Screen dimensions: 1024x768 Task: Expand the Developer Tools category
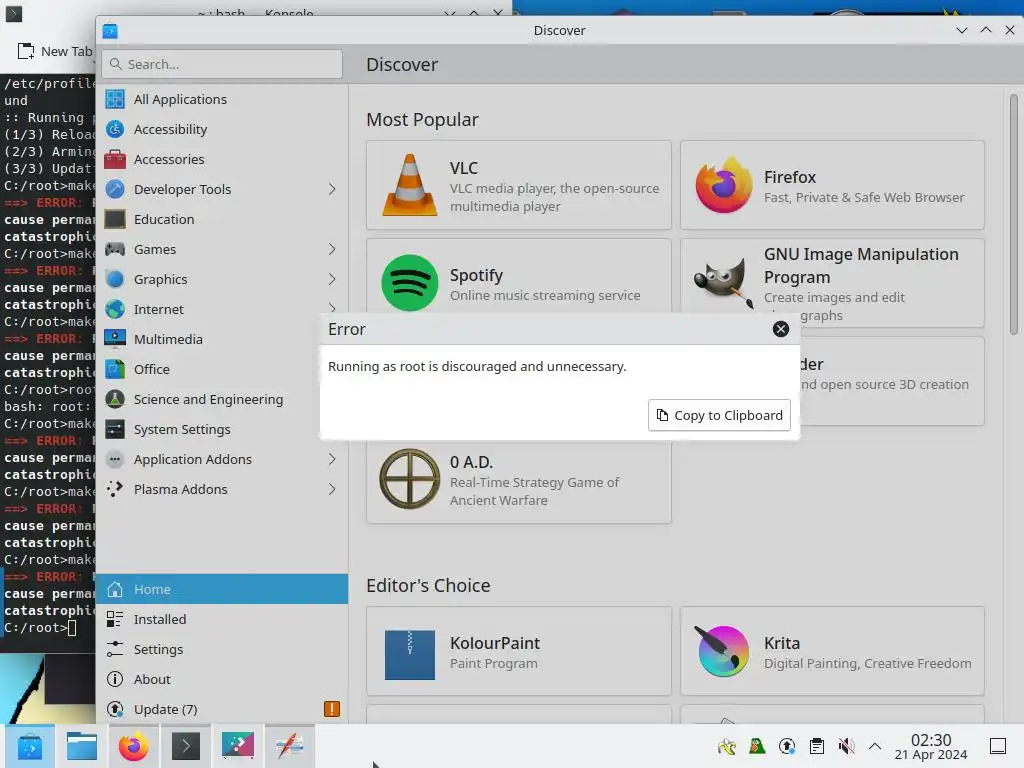pyautogui.click(x=332, y=189)
